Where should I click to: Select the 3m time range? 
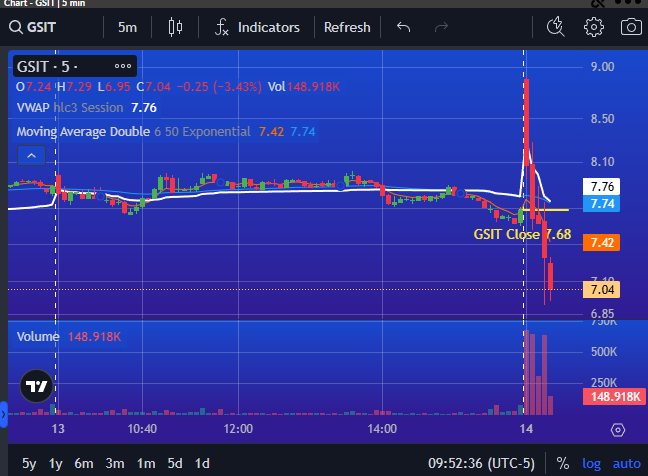click(x=115, y=464)
